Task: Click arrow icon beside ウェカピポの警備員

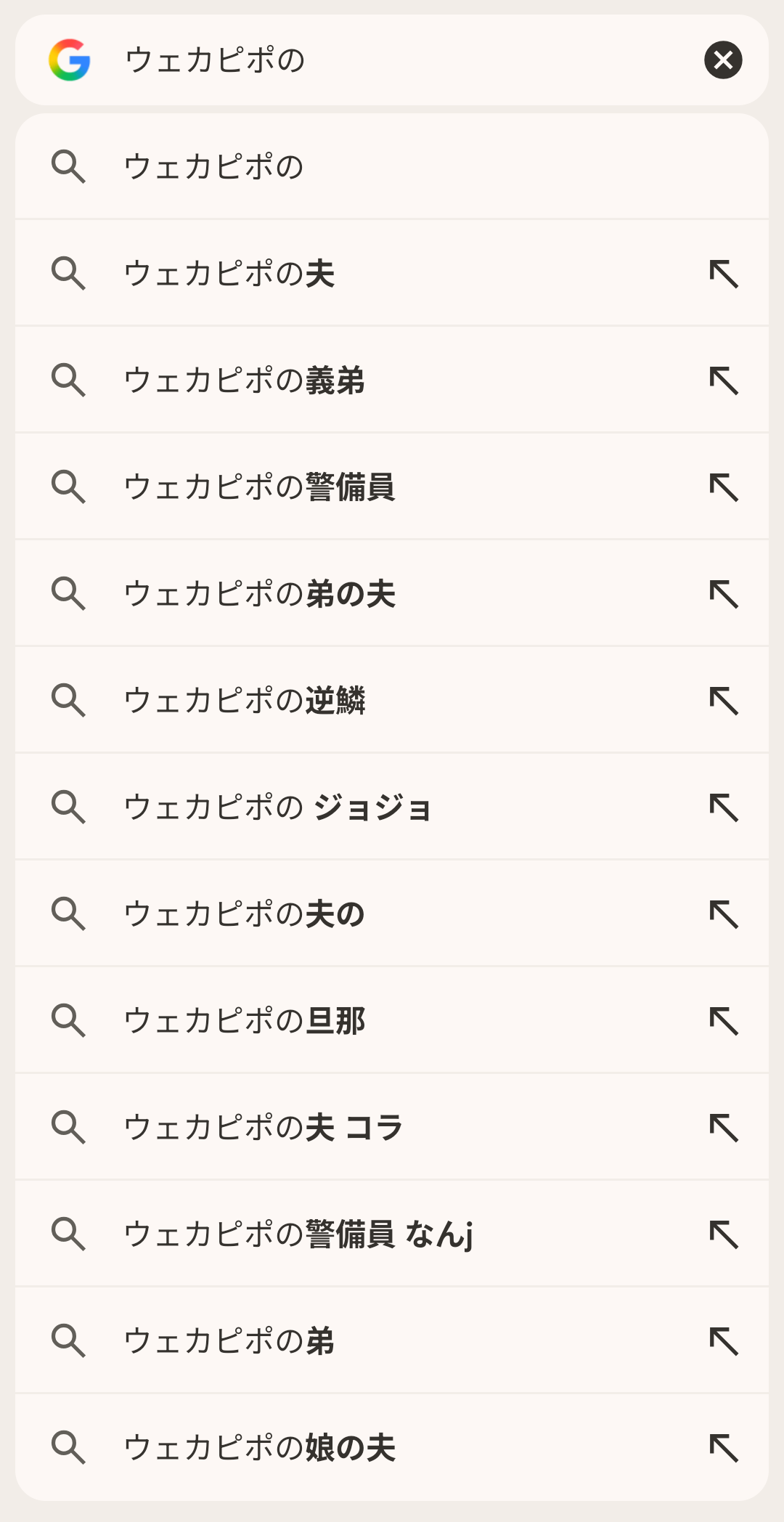Action: (x=724, y=487)
